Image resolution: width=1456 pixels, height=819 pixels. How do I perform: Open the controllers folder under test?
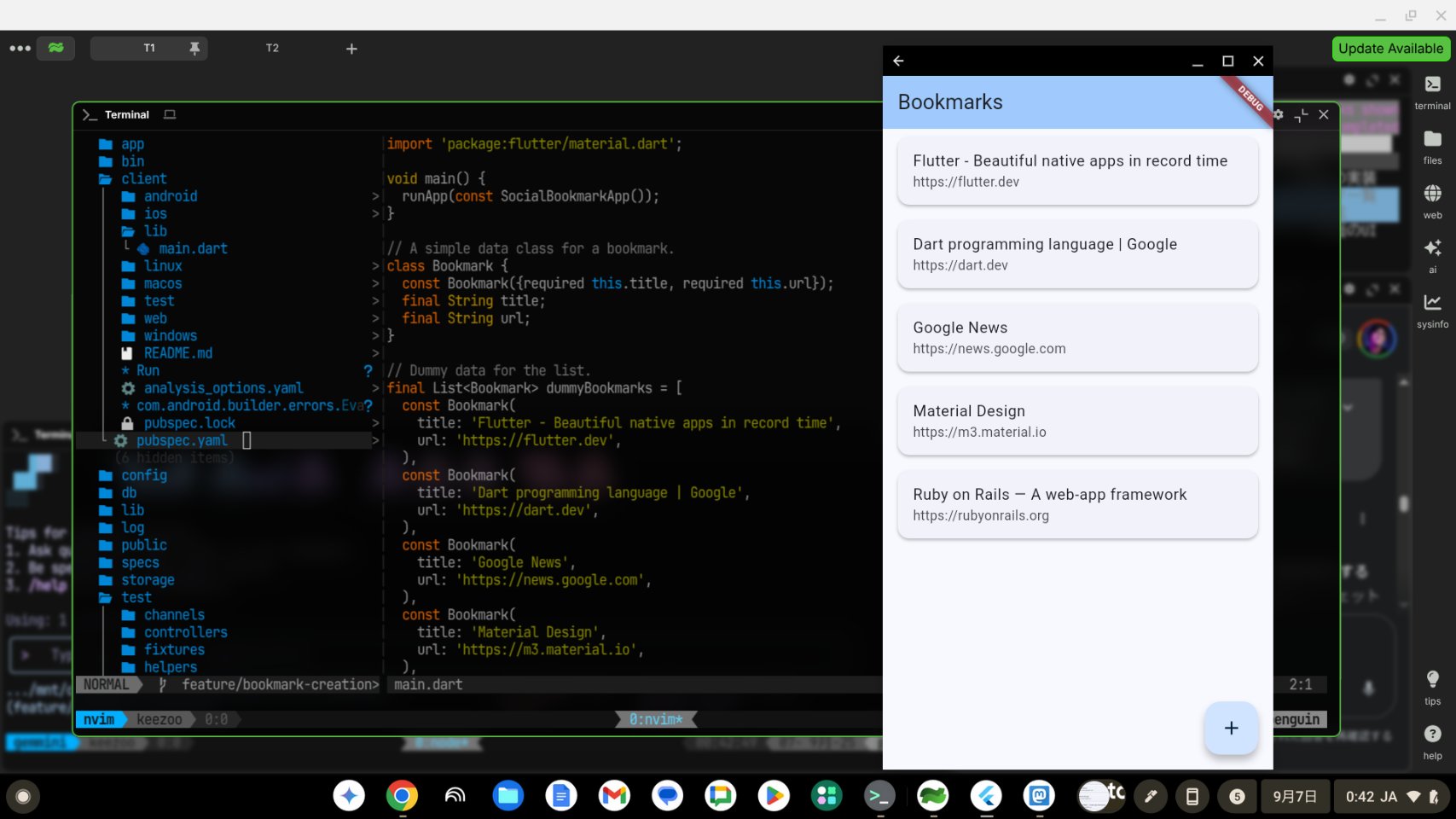[175, 632]
